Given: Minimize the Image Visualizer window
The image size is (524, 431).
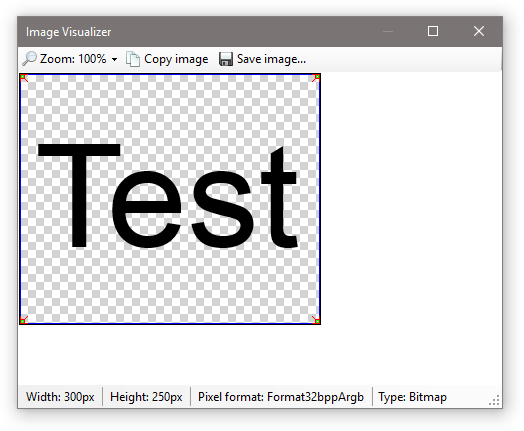Looking at the screenshot, I should pyautogui.click(x=388, y=31).
